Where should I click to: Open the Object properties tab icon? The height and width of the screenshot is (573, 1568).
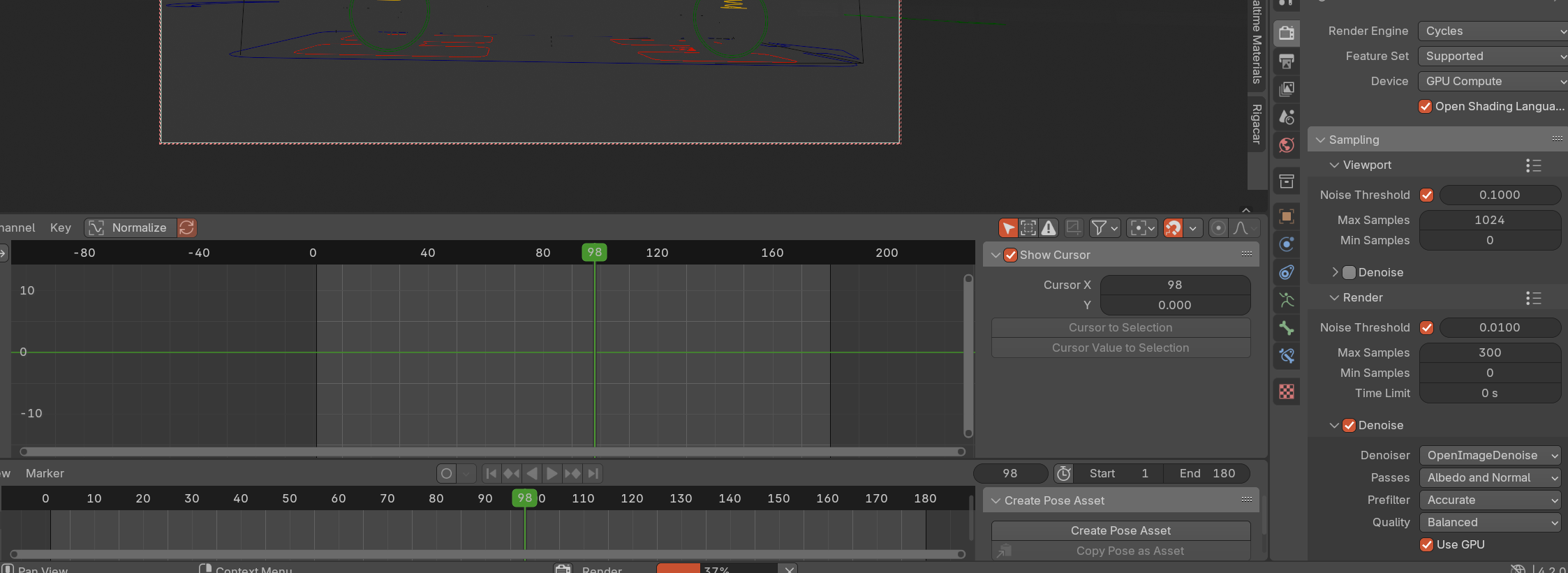(1287, 216)
